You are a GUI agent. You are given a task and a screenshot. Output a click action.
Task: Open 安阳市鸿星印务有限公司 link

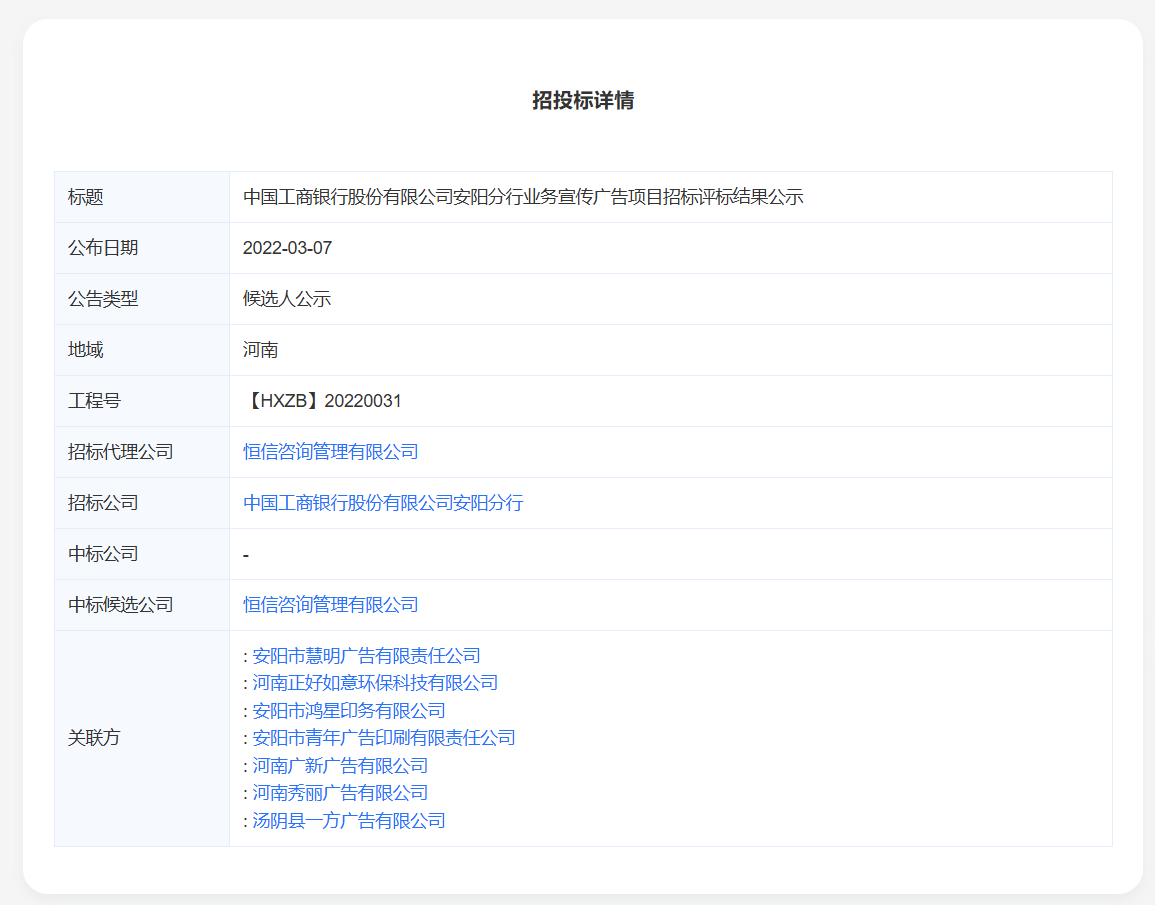pos(349,711)
